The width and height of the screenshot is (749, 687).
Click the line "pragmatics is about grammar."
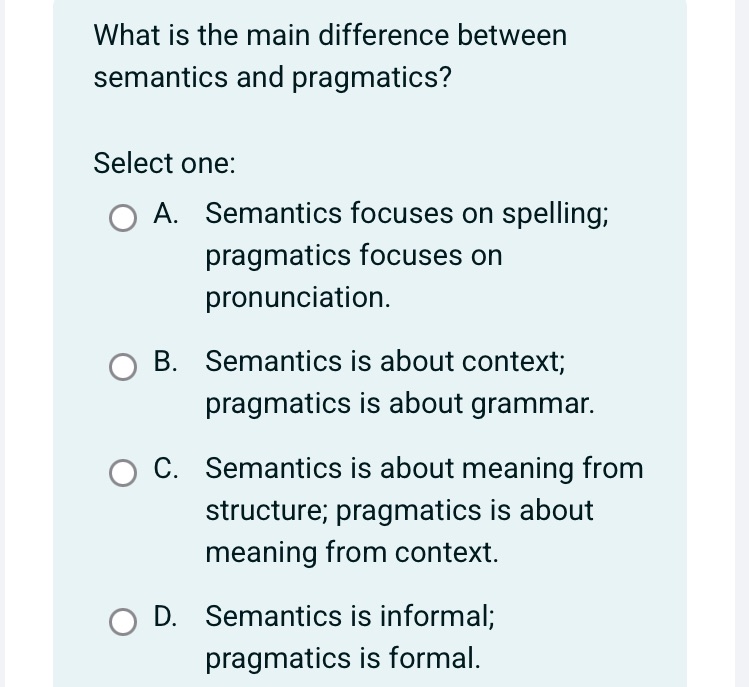point(401,404)
